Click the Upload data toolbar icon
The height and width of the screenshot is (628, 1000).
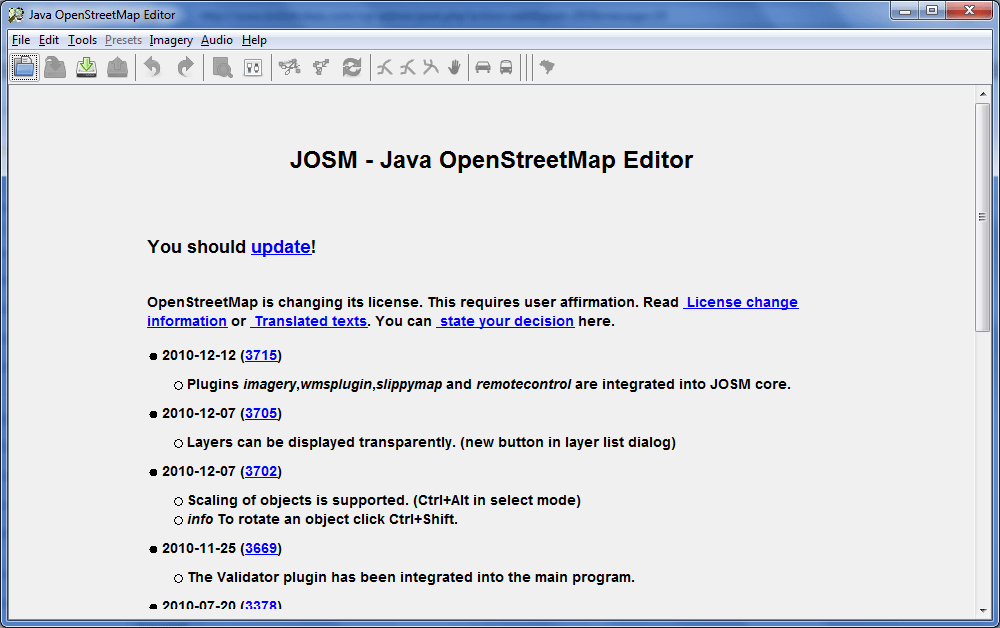click(x=117, y=67)
